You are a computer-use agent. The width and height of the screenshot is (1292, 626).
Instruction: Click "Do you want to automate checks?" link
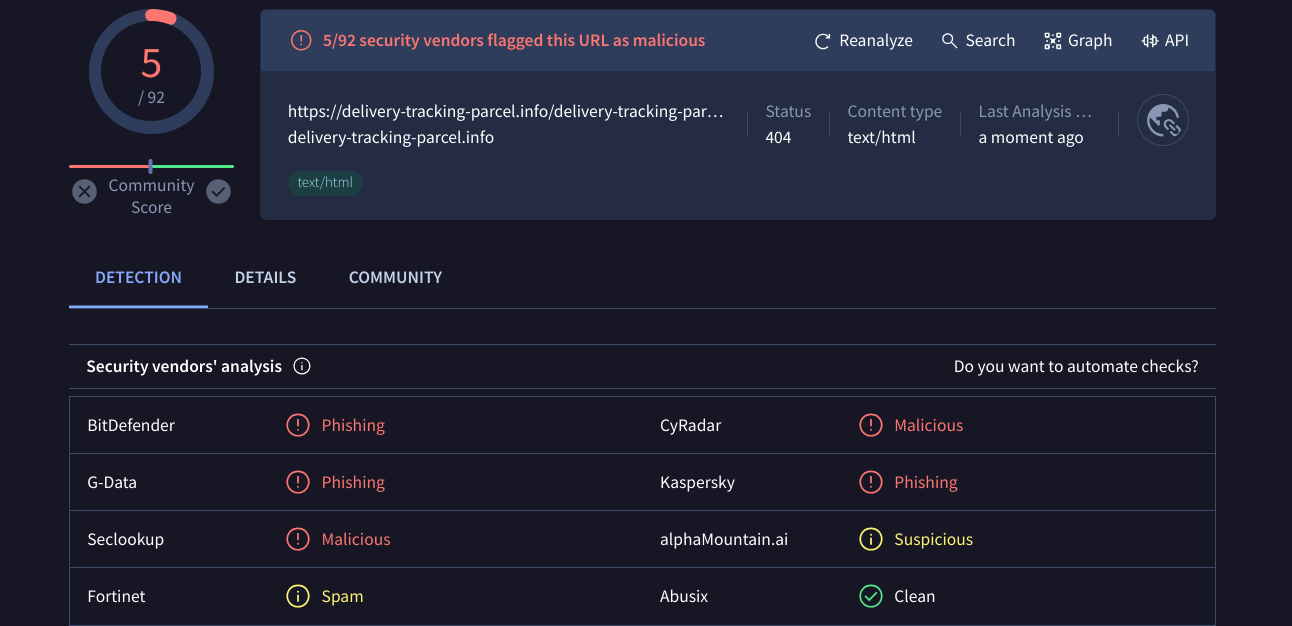(1075, 366)
